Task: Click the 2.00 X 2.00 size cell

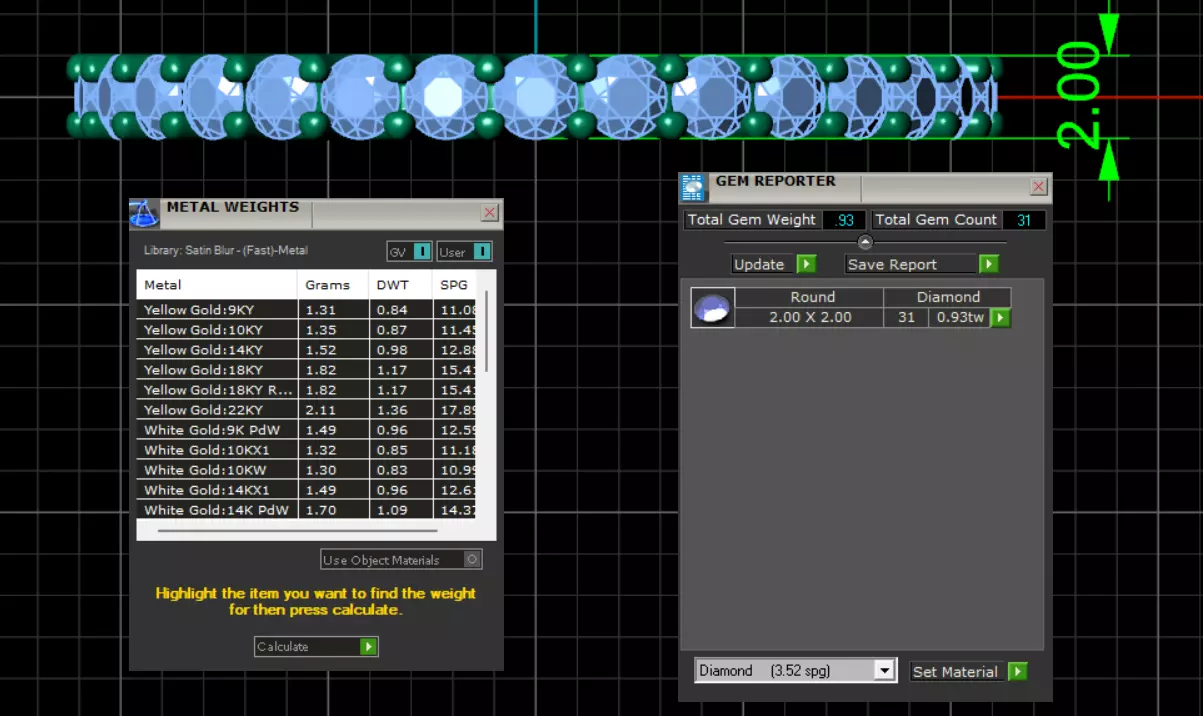Action: [810, 318]
